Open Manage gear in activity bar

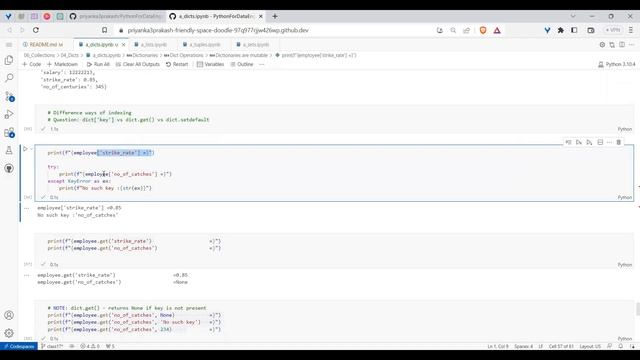(x=9, y=333)
